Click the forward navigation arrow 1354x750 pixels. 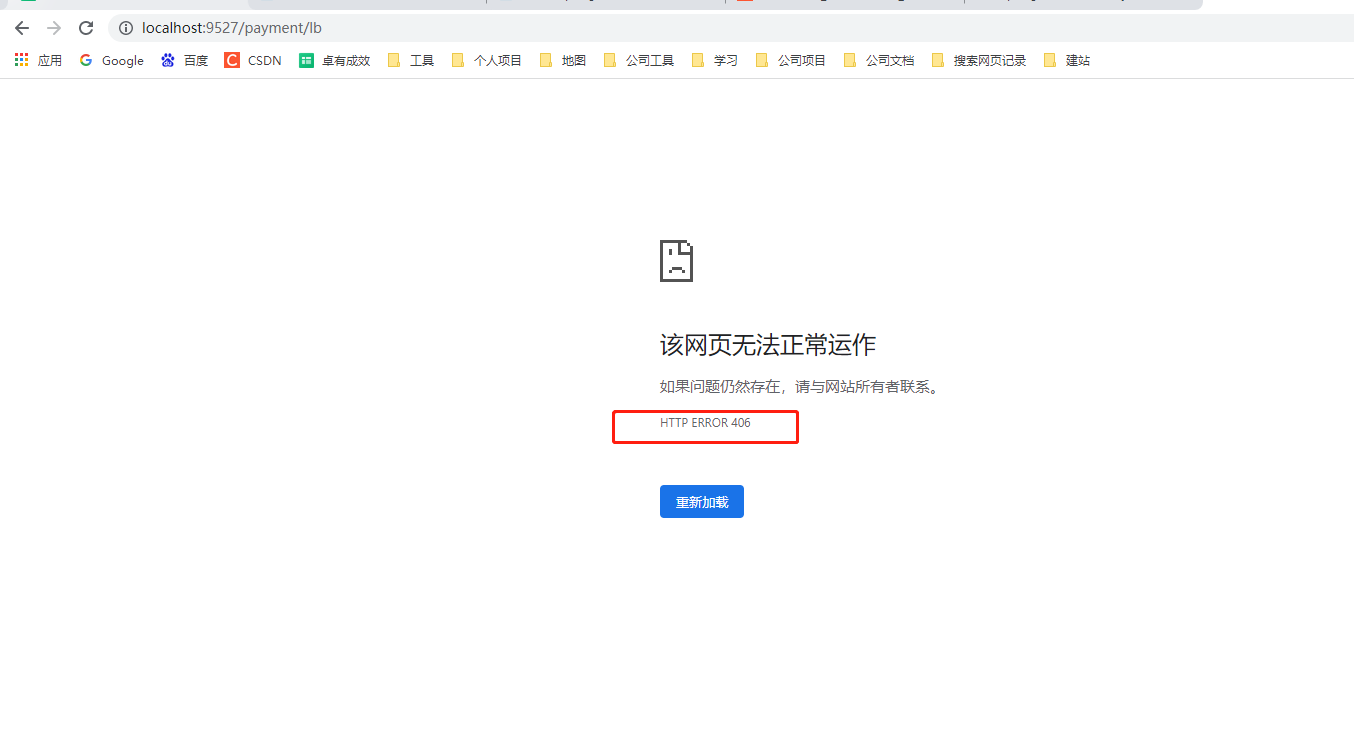click(53, 28)
